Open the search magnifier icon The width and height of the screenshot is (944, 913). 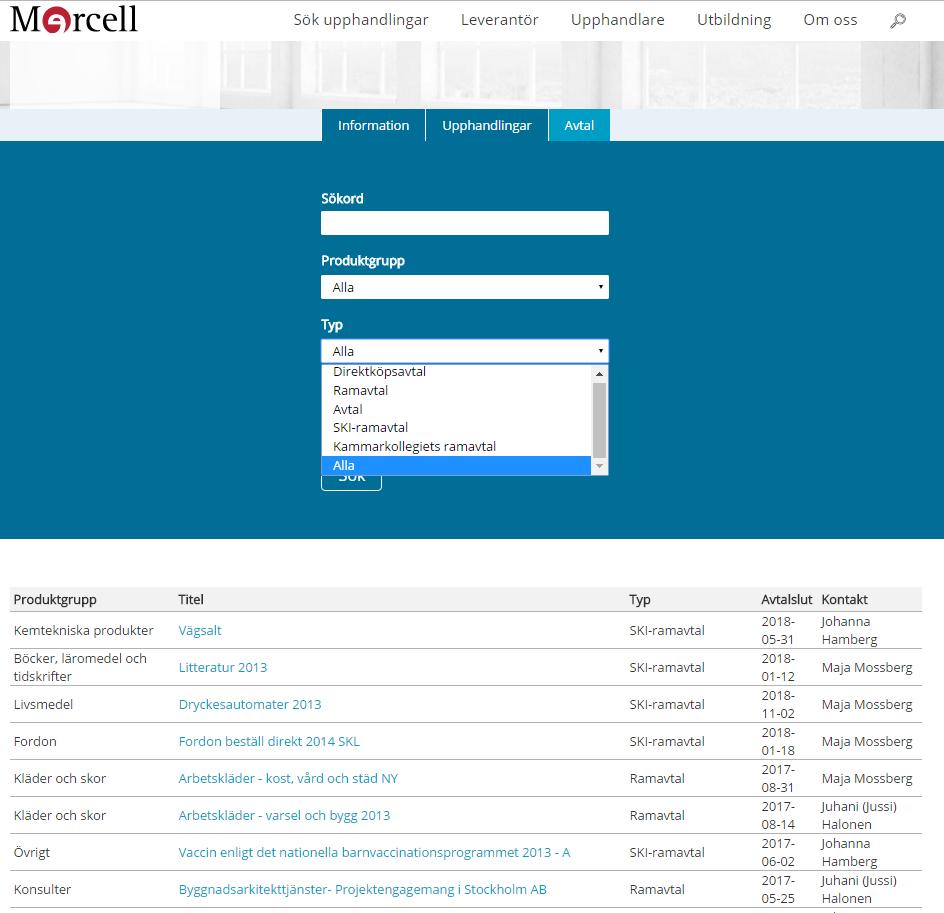click(898, 20)
